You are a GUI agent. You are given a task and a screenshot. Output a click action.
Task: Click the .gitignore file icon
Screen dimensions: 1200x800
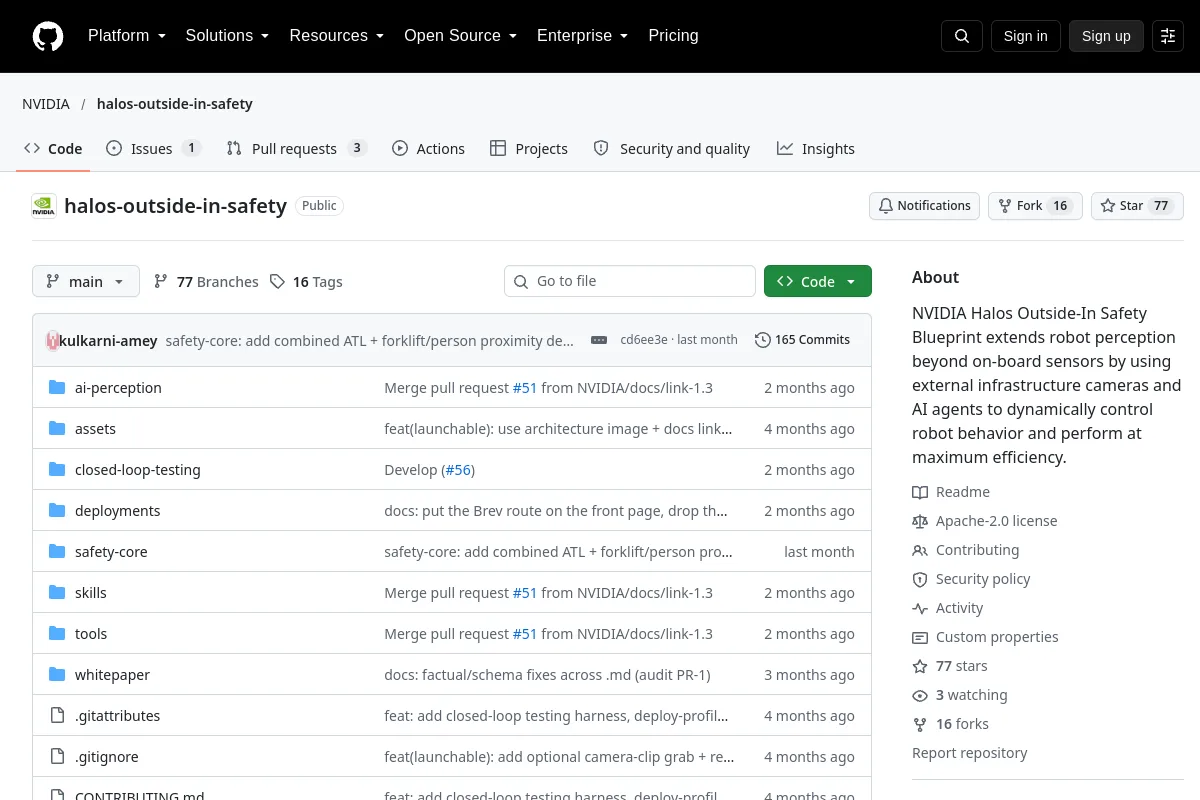(57, 756)
